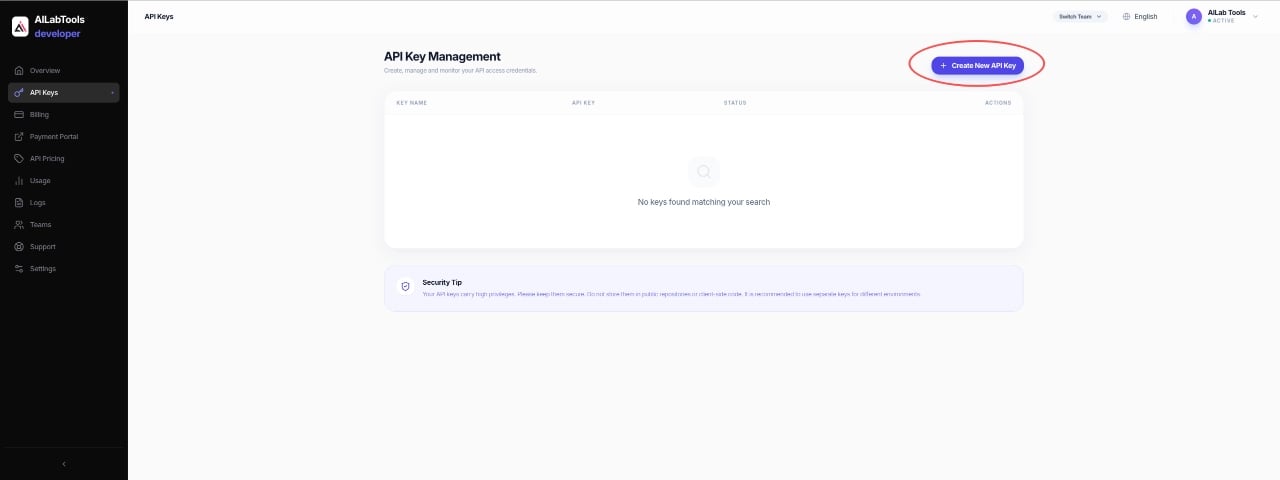Open Settings from sidebar
Image resolution: width=1280 pixels, height=480 pixels.
64,269
